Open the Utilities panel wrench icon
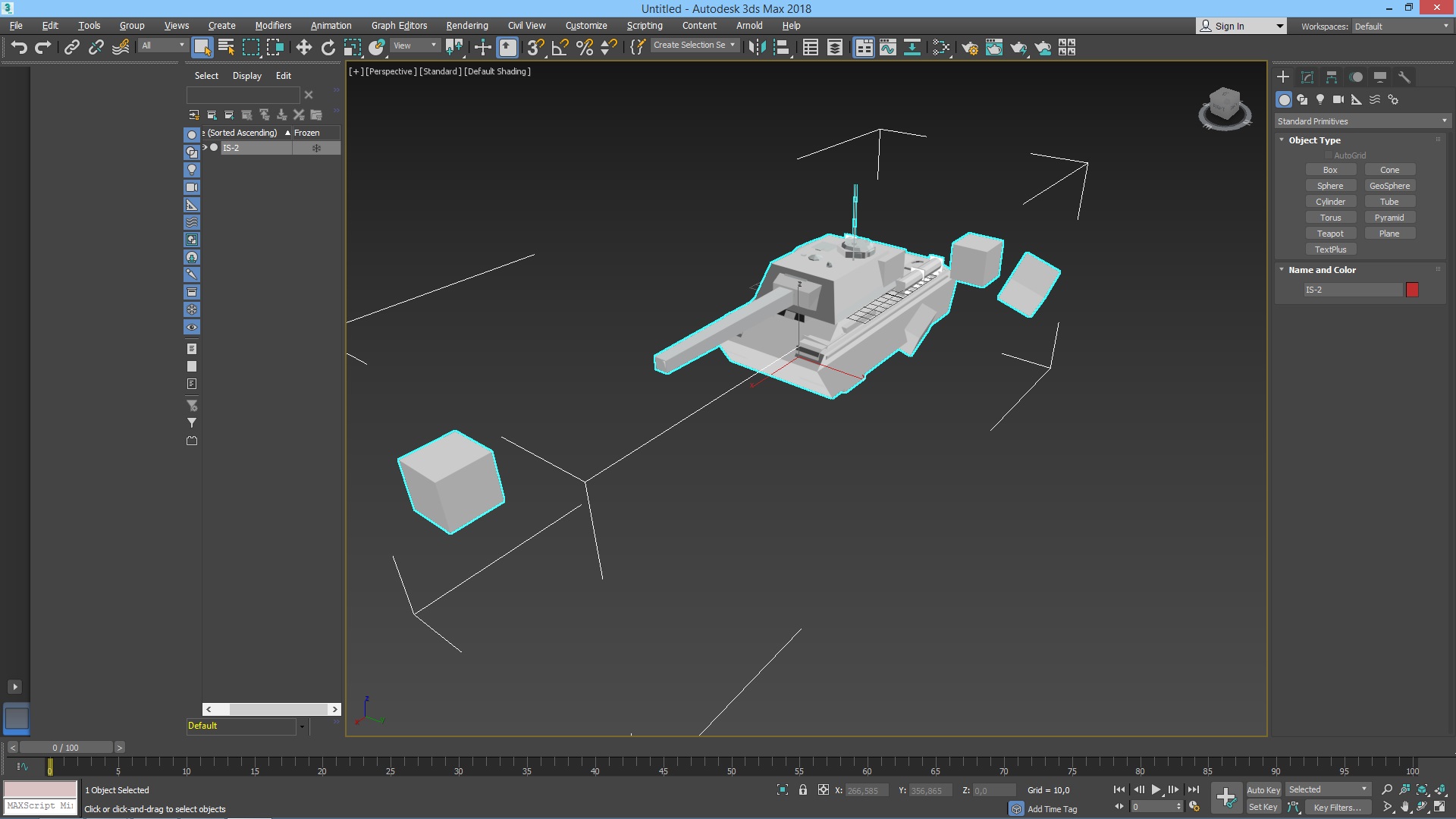Viewport: 1456px width, 819px height. point(1404,77)
